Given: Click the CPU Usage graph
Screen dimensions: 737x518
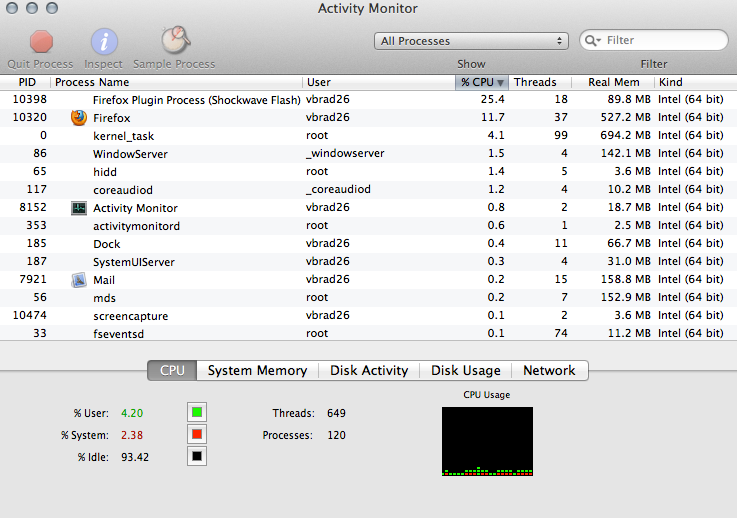Looking at the screenshot, I should 487,441.
